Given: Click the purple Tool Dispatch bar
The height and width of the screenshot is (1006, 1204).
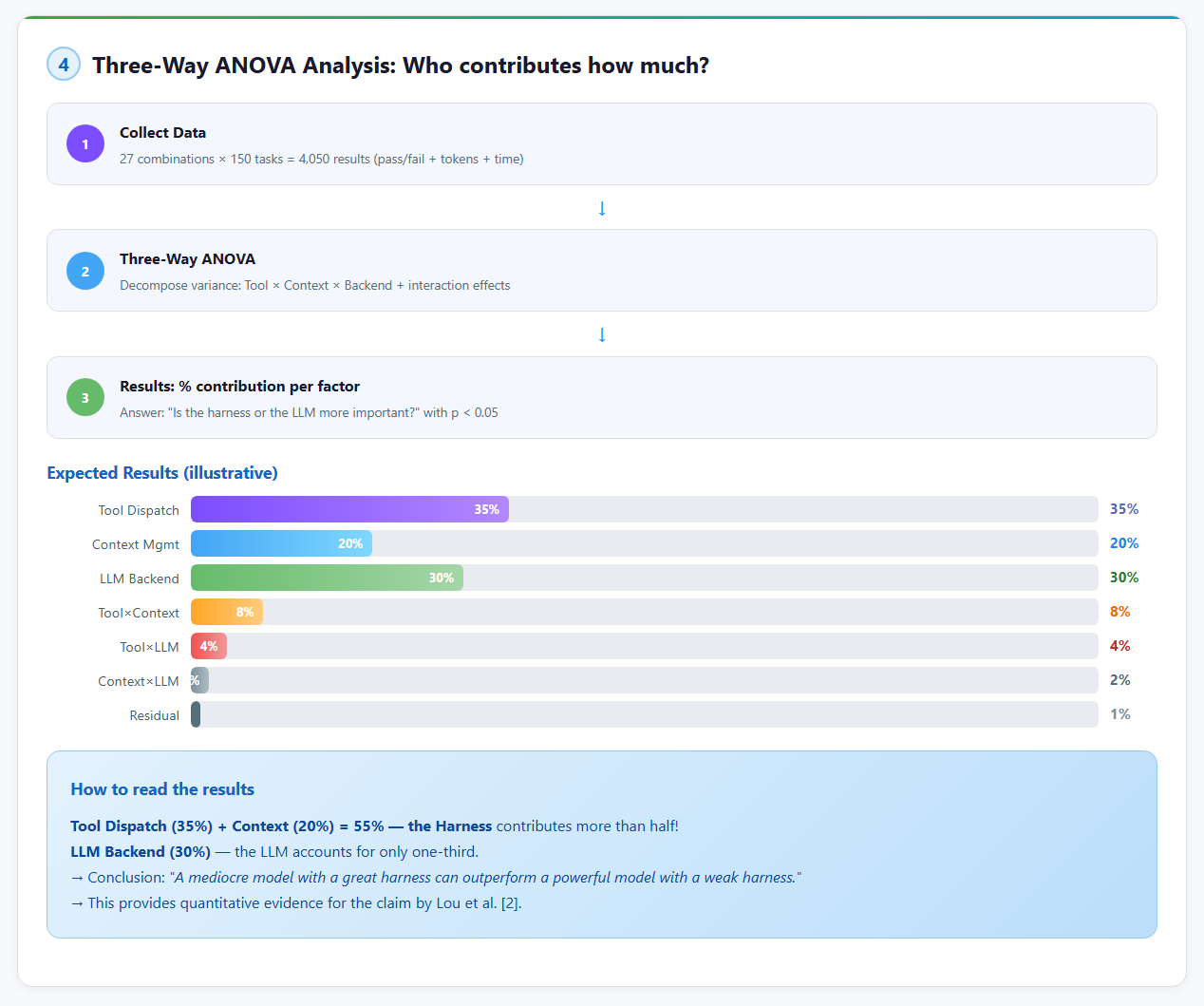Looking at the screenshot, I should pyautogui.click(x=349, y=509).
